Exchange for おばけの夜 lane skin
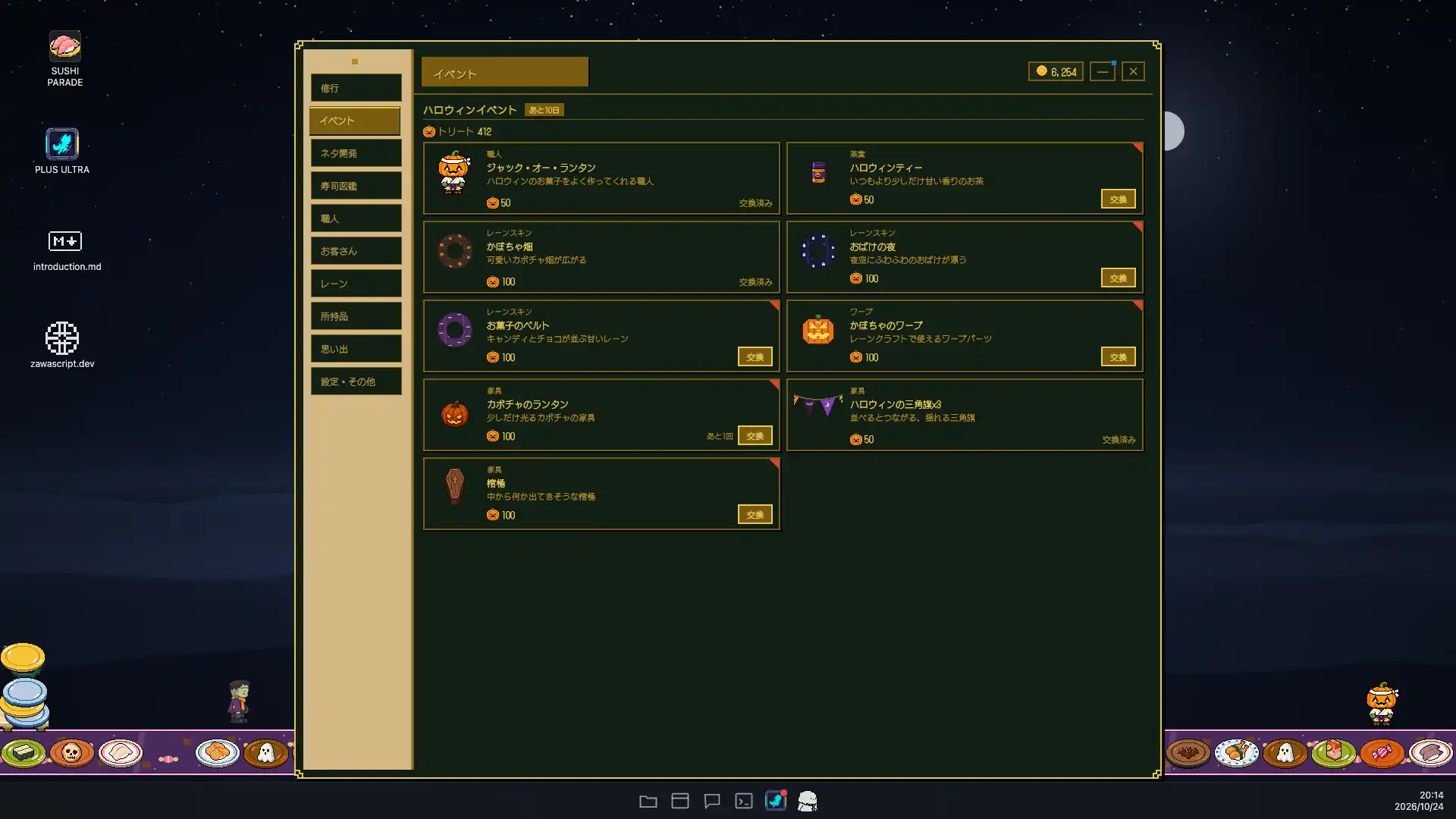 click(1118, 278)
